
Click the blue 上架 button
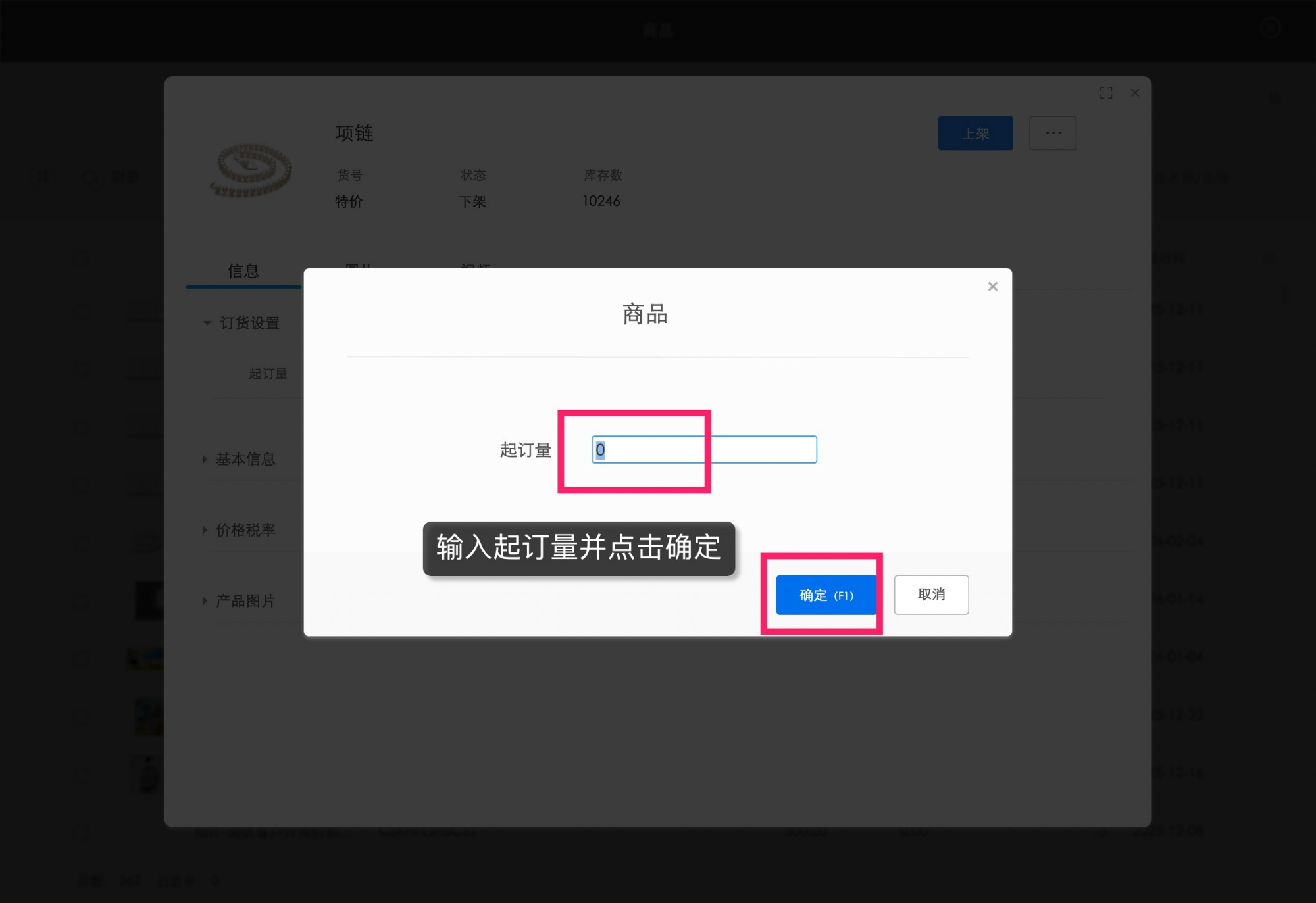(975, 133)
